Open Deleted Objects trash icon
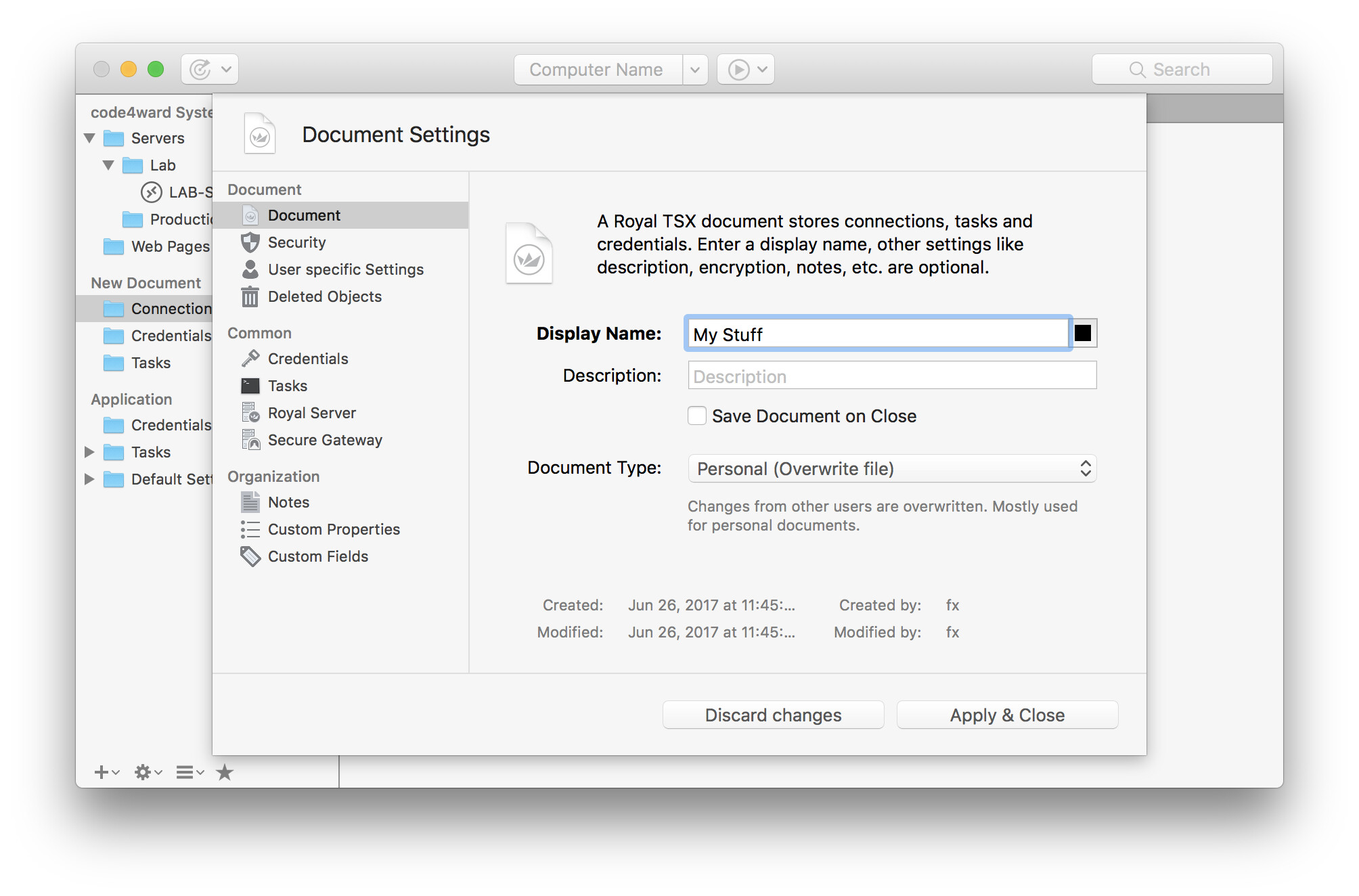 tap(250, 296)
